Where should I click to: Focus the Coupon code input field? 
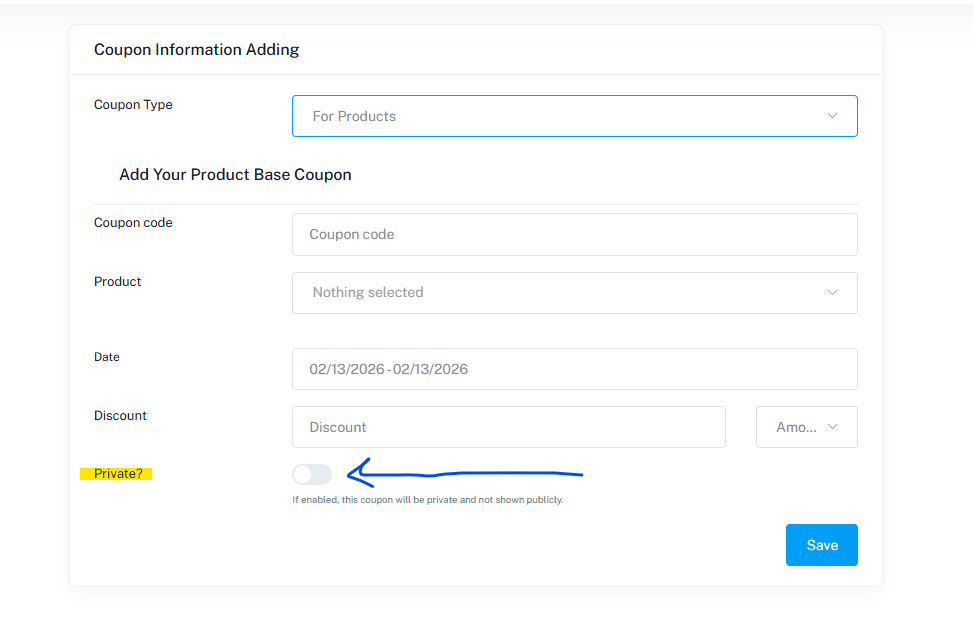574,234
